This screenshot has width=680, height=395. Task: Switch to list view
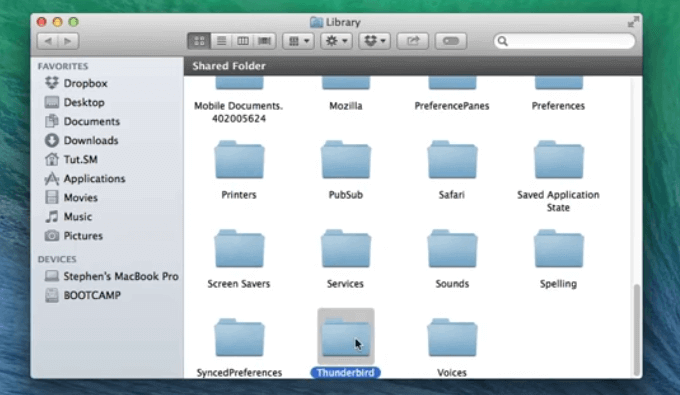(x=221, y=41)
